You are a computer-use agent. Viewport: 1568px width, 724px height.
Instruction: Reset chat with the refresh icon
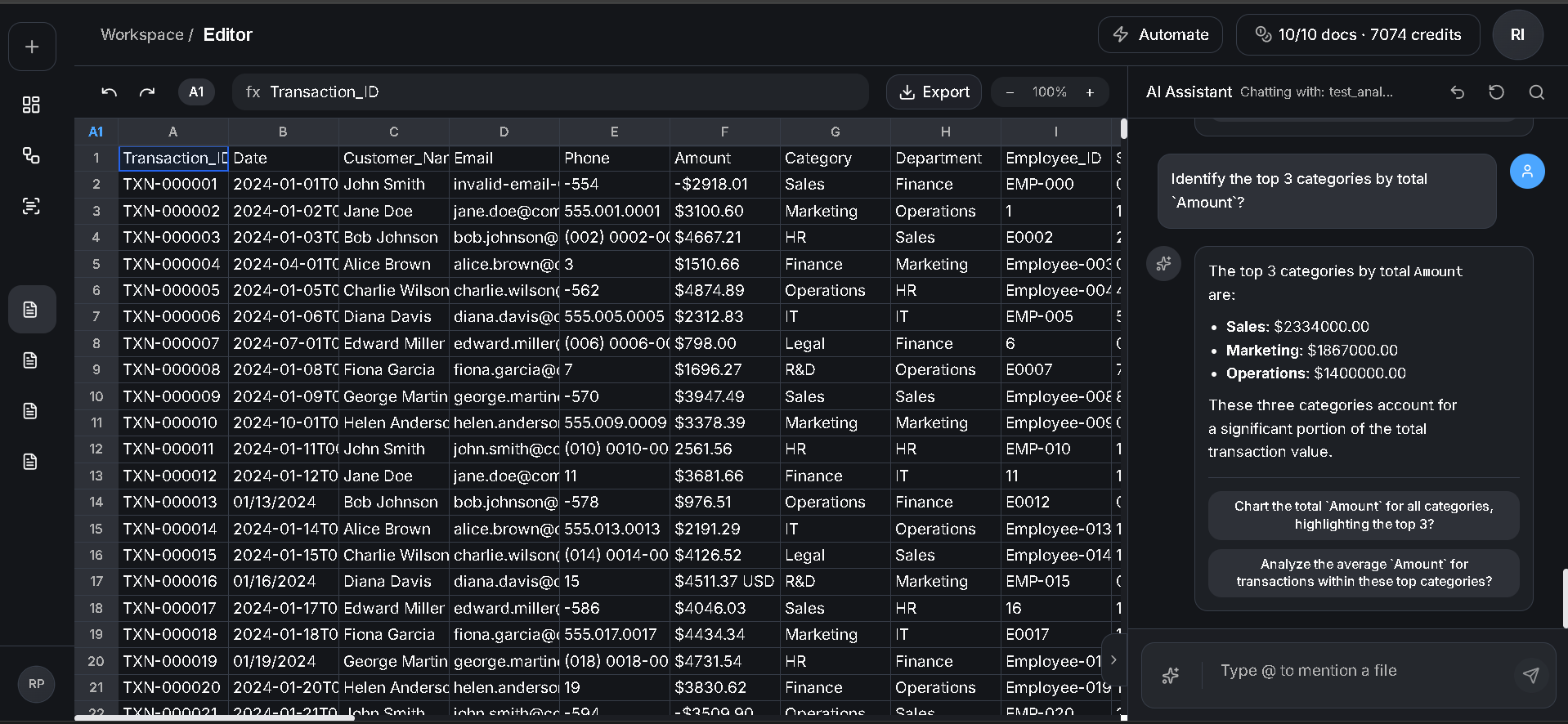point(1496,92)
